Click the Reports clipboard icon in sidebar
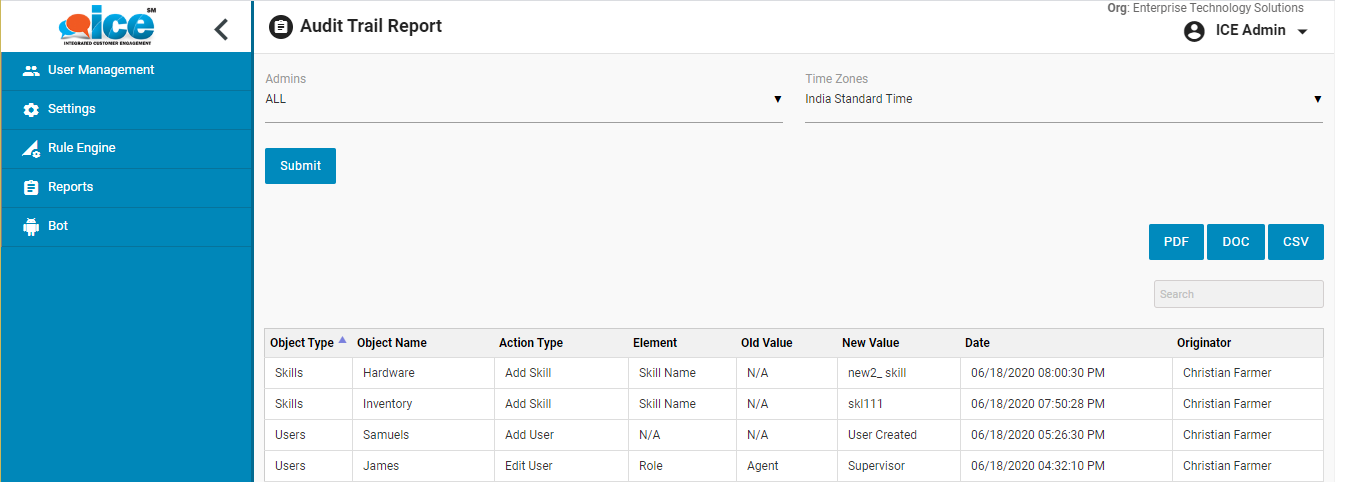 point(31,188)
